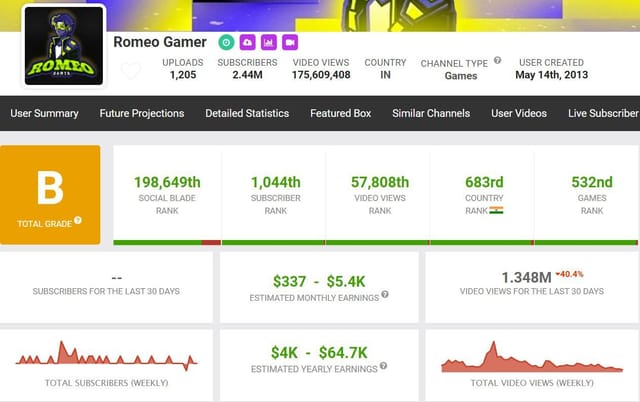The height and width of the screenshot is (402, 640).
Task: Open the Live Subscriber tab
Action: coord(603,113)
